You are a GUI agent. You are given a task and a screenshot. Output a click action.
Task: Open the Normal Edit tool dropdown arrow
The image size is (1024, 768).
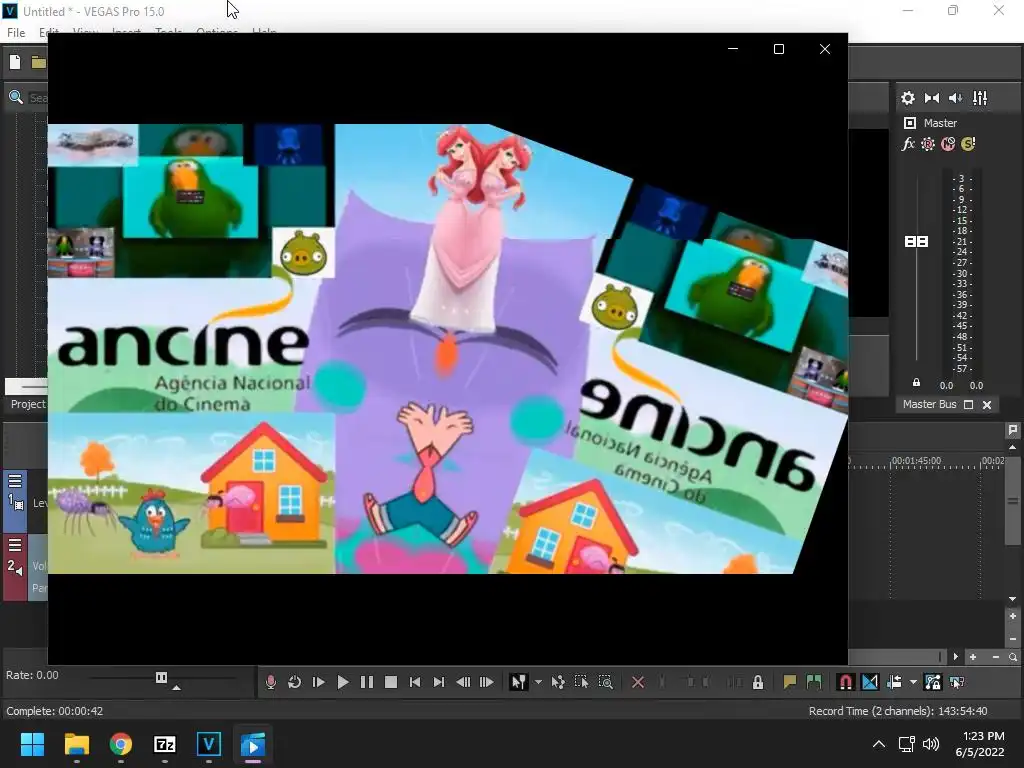(538, 682)
